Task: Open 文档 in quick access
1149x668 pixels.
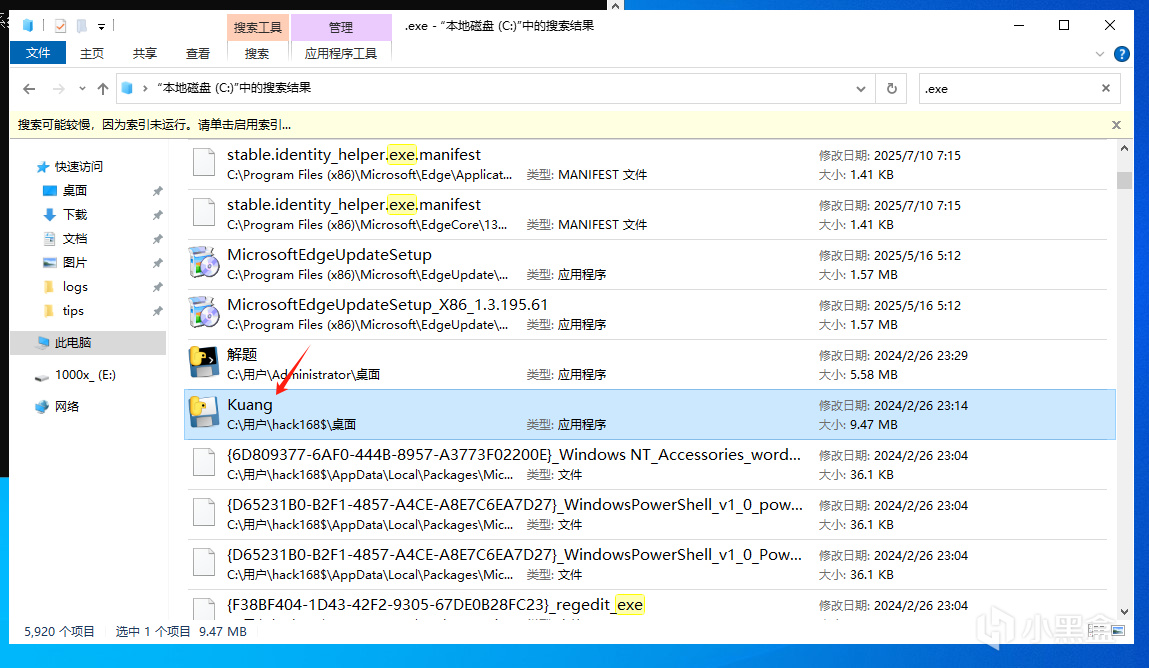Action: [x=74, y=239]
